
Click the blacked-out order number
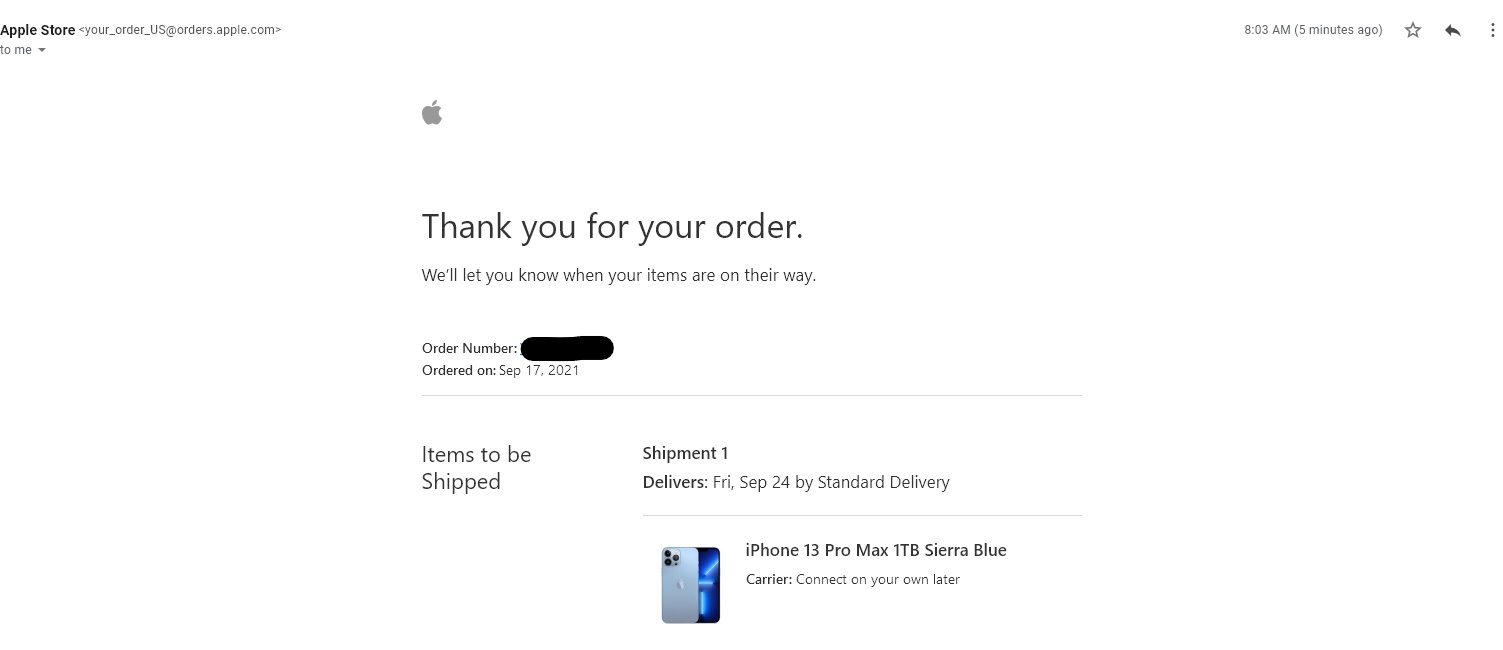(567, 348)
